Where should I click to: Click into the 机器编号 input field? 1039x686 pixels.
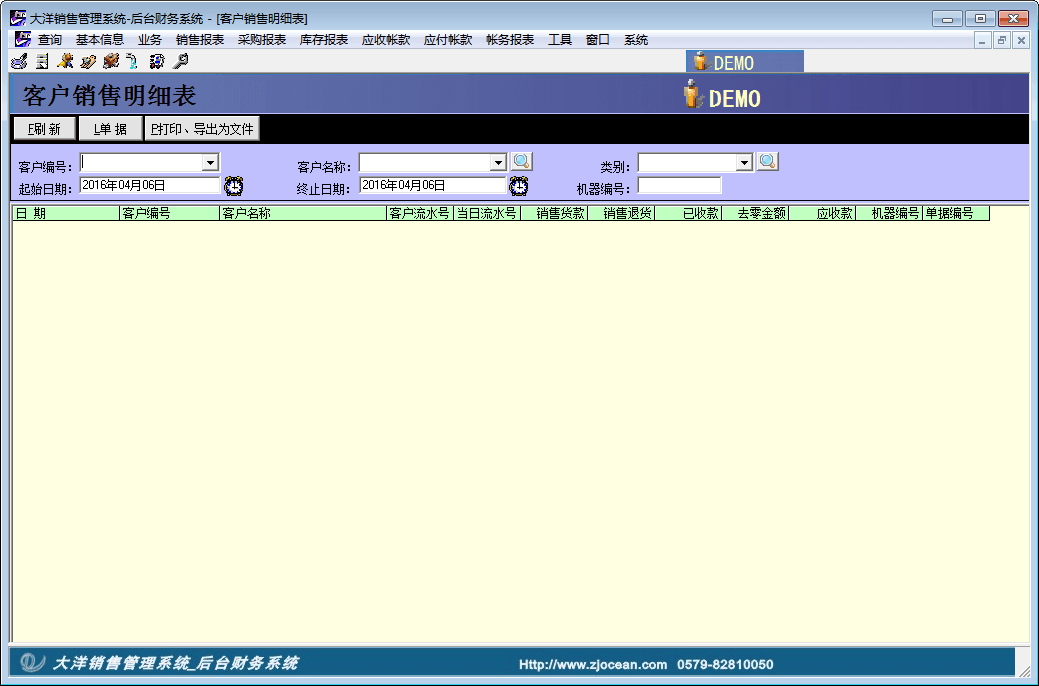click(679, 185)
